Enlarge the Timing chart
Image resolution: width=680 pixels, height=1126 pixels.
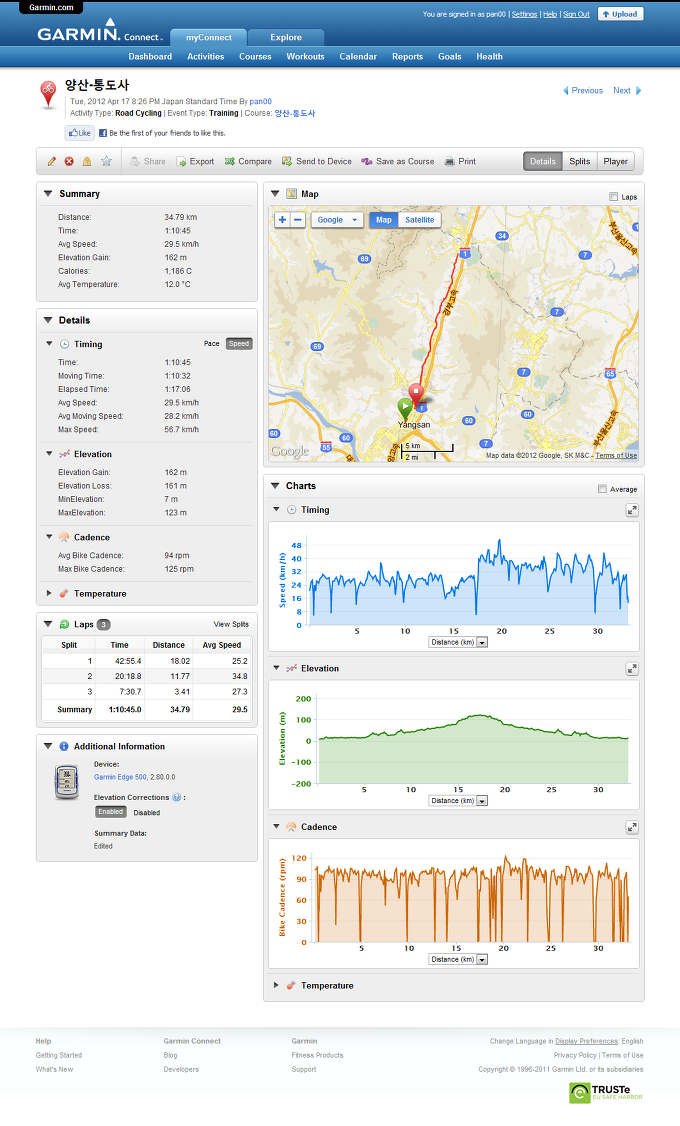(632, 510)
